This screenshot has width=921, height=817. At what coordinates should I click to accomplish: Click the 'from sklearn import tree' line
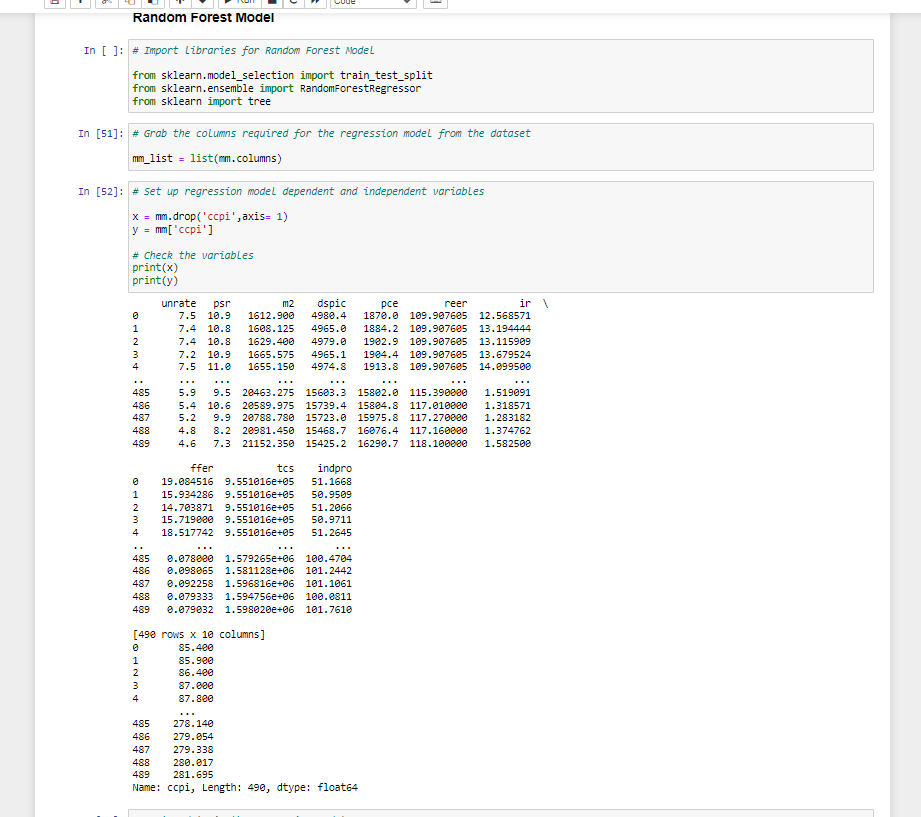201,102
